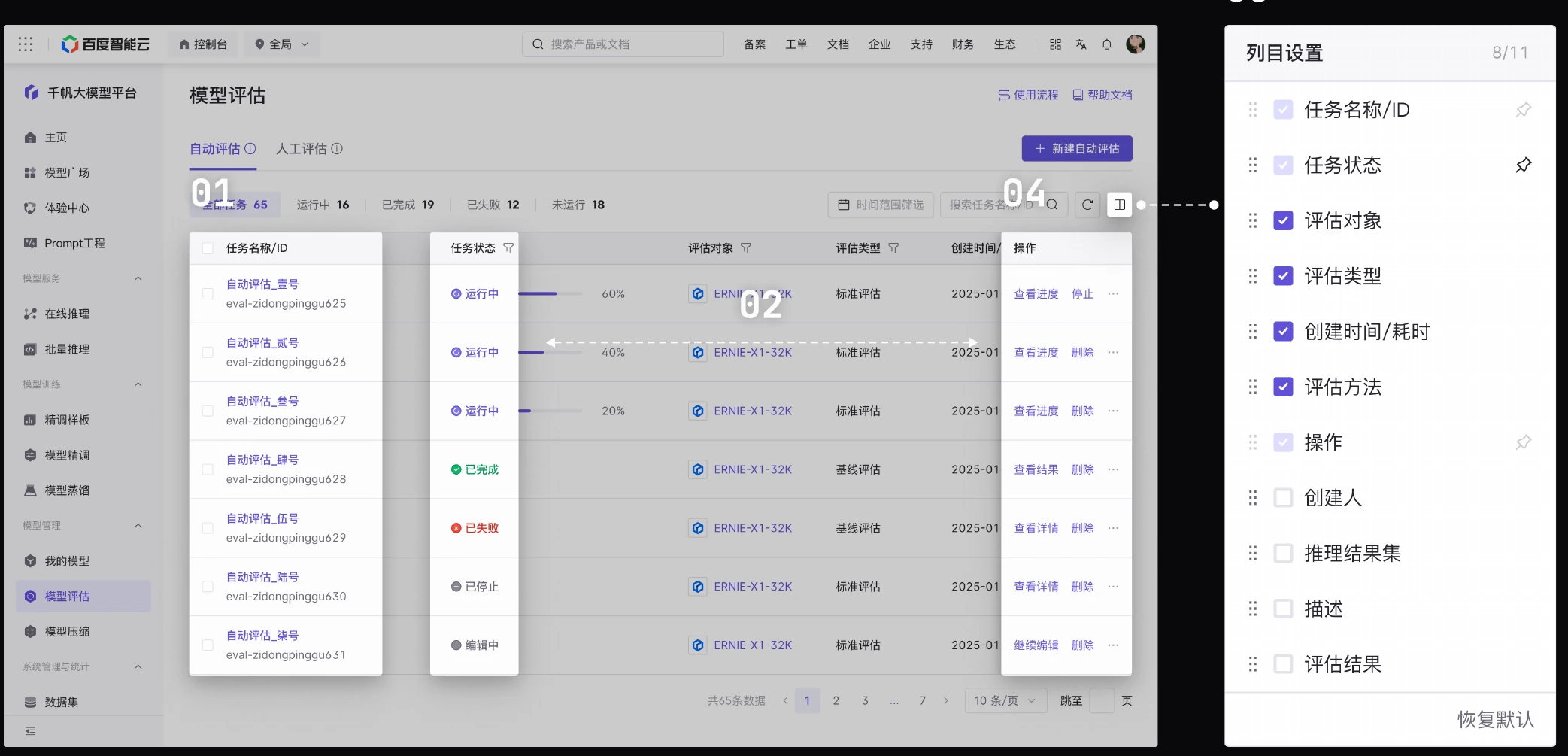Image resolution: width=1568 pixels, height=756 pixels.
Task: Click the refresh icon beside task search
Action: (1087, 205)
